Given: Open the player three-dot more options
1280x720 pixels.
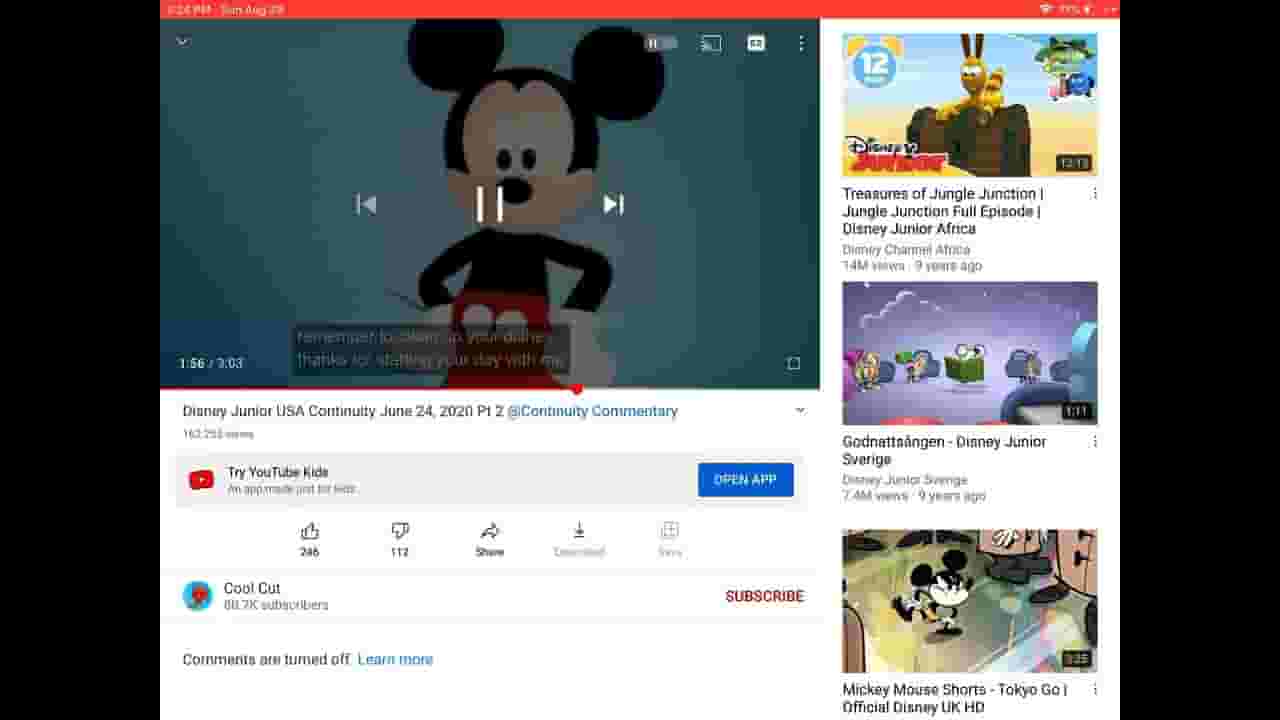Looking at the screenshot, I should pos(801,43).
